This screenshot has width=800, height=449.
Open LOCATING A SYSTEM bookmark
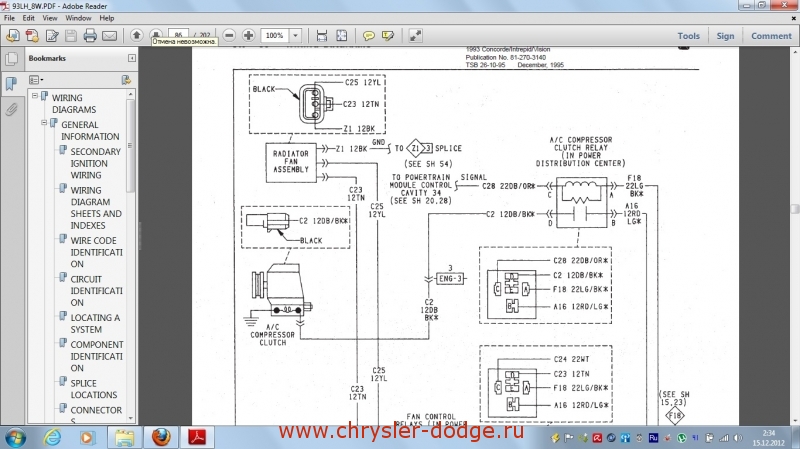[95, 323]
